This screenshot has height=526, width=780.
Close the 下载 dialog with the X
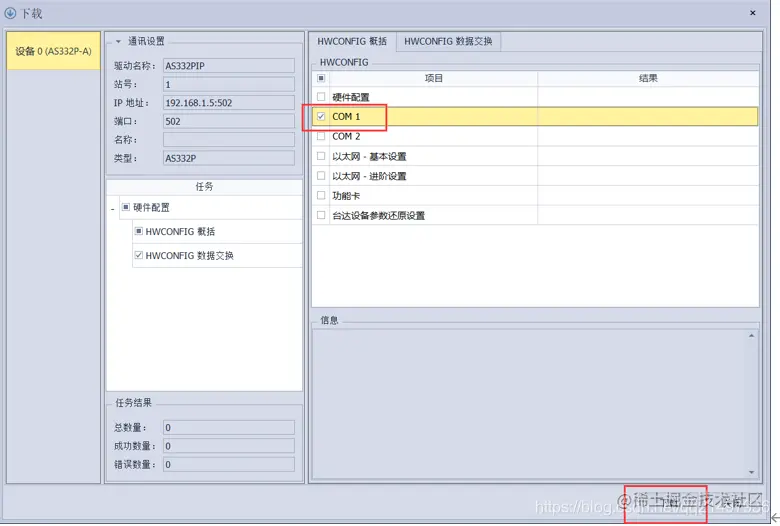(753, 13)
